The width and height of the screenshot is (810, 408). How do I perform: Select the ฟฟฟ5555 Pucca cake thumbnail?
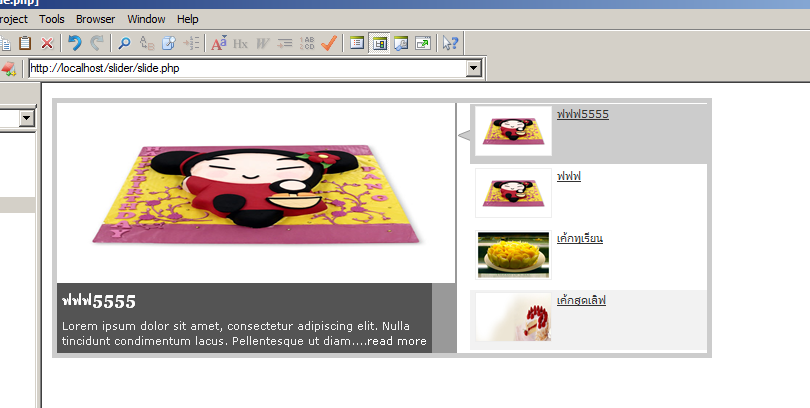[x=513, y=131]
